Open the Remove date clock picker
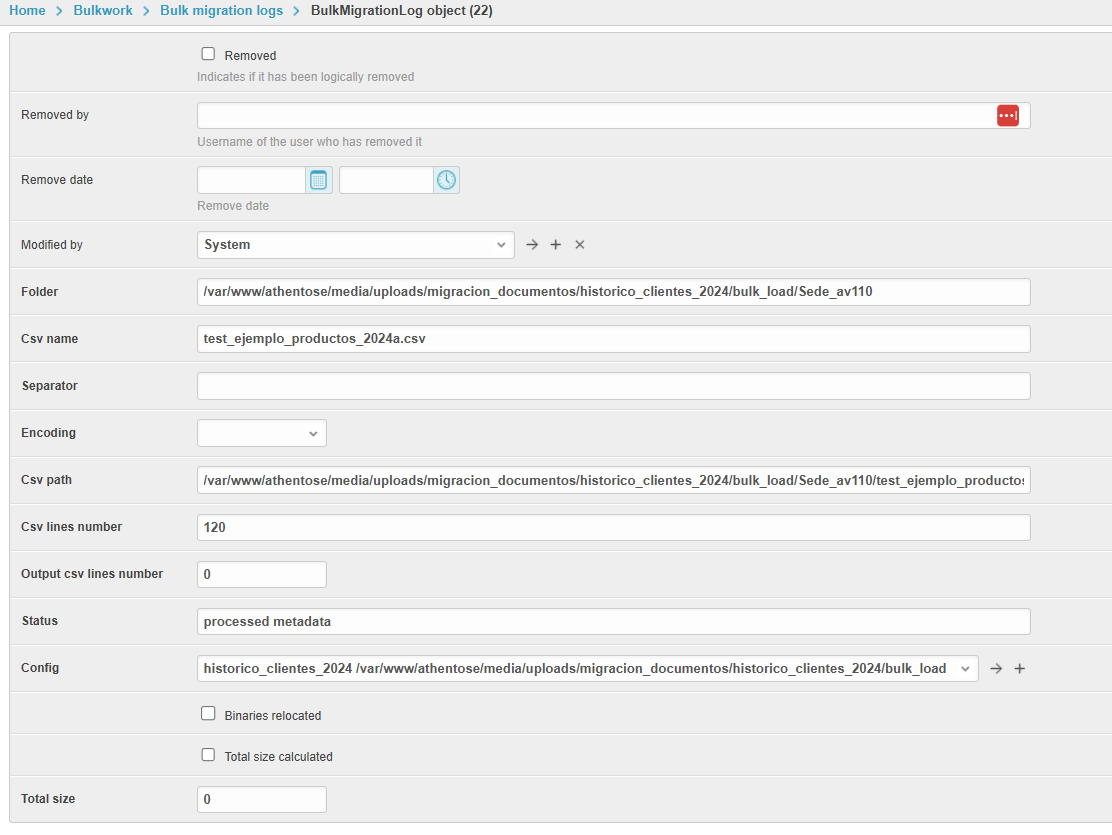The image size is (1112, 835). point(446,180)
